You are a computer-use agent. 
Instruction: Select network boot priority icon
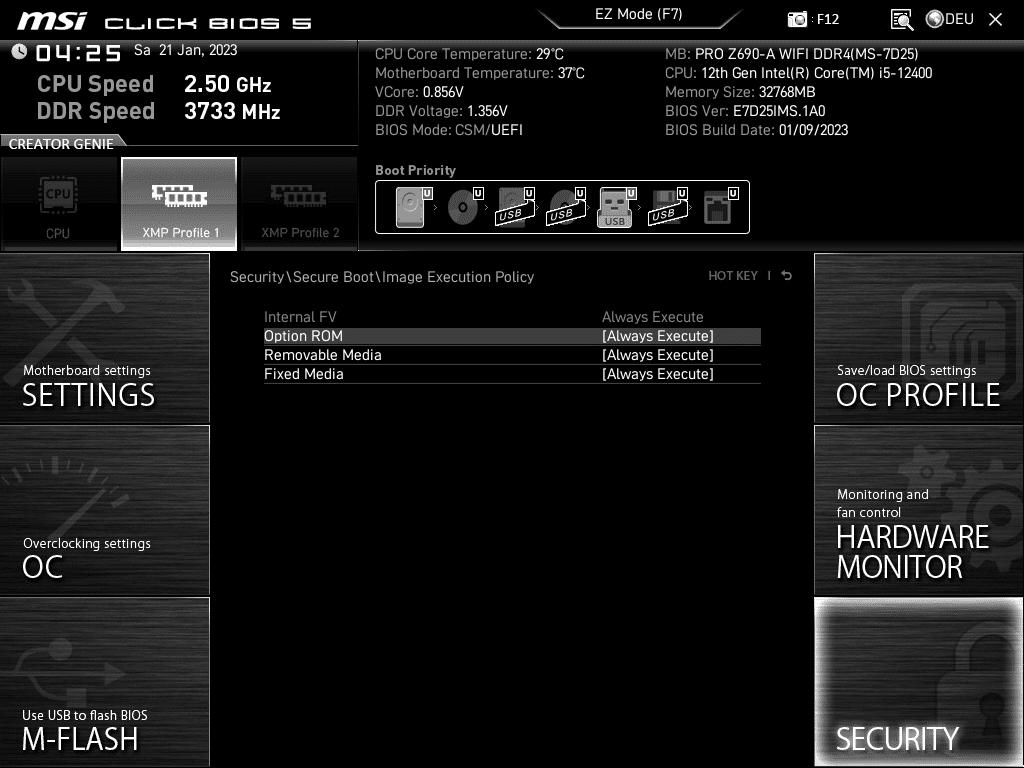pos(720,207)
